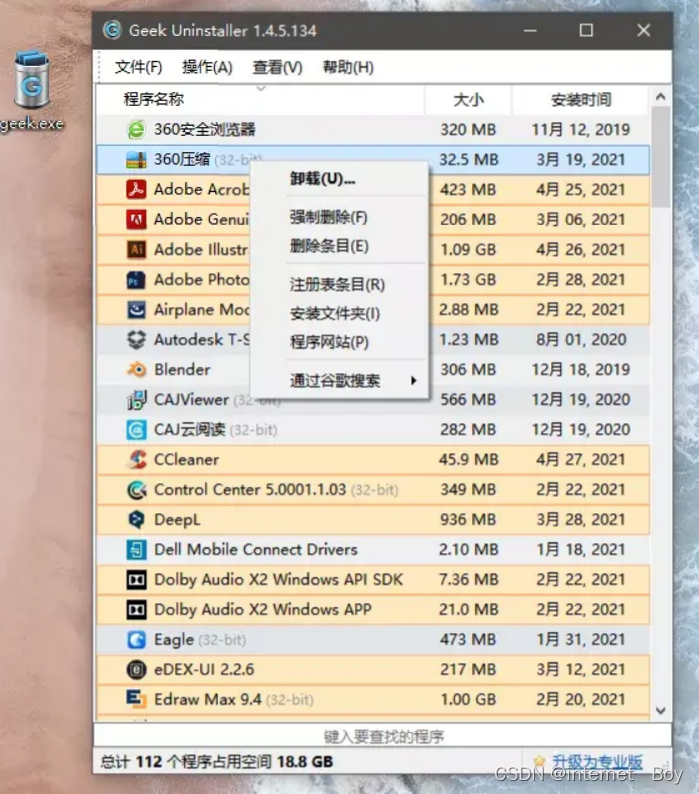This screenshot has height=794, width=699.
Task: Focus the 键入要查找的程序 search field
Action: [383, 736]
